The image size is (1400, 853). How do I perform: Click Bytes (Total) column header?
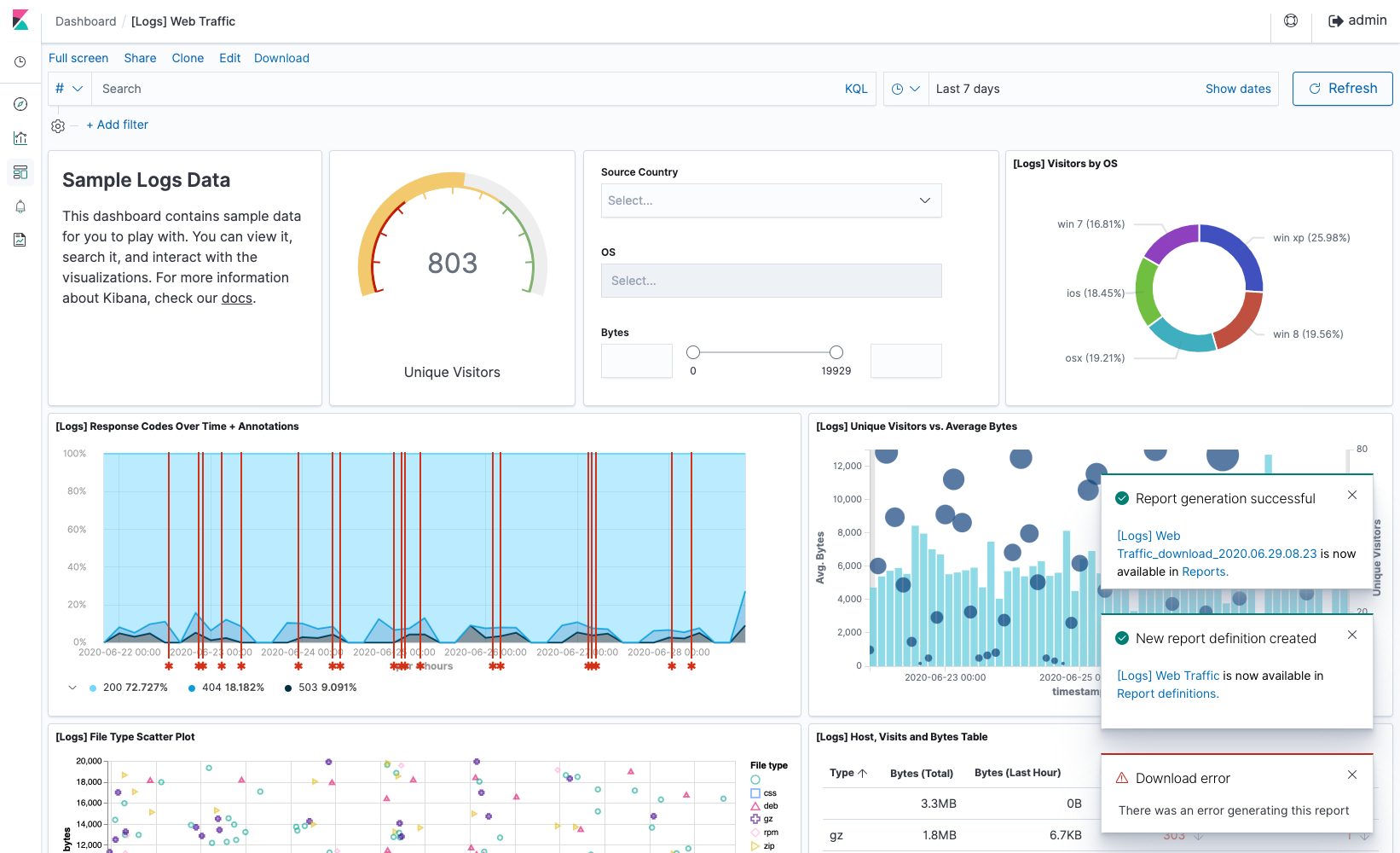pyautogui.click(x=922, y=774)
